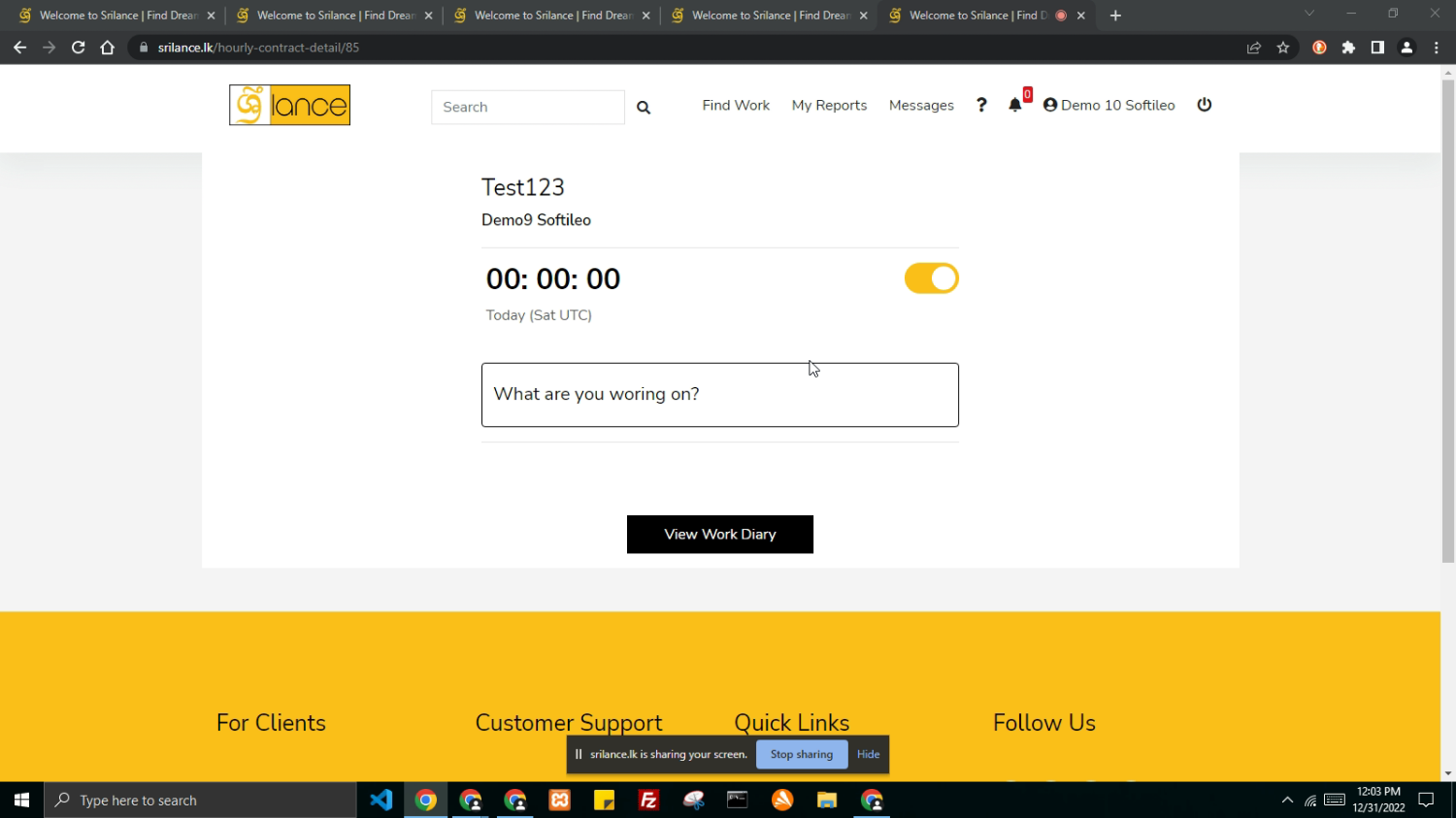1456x818 pixels.
Task: Toggle the time tracker switch
Action: pos(931,278)
